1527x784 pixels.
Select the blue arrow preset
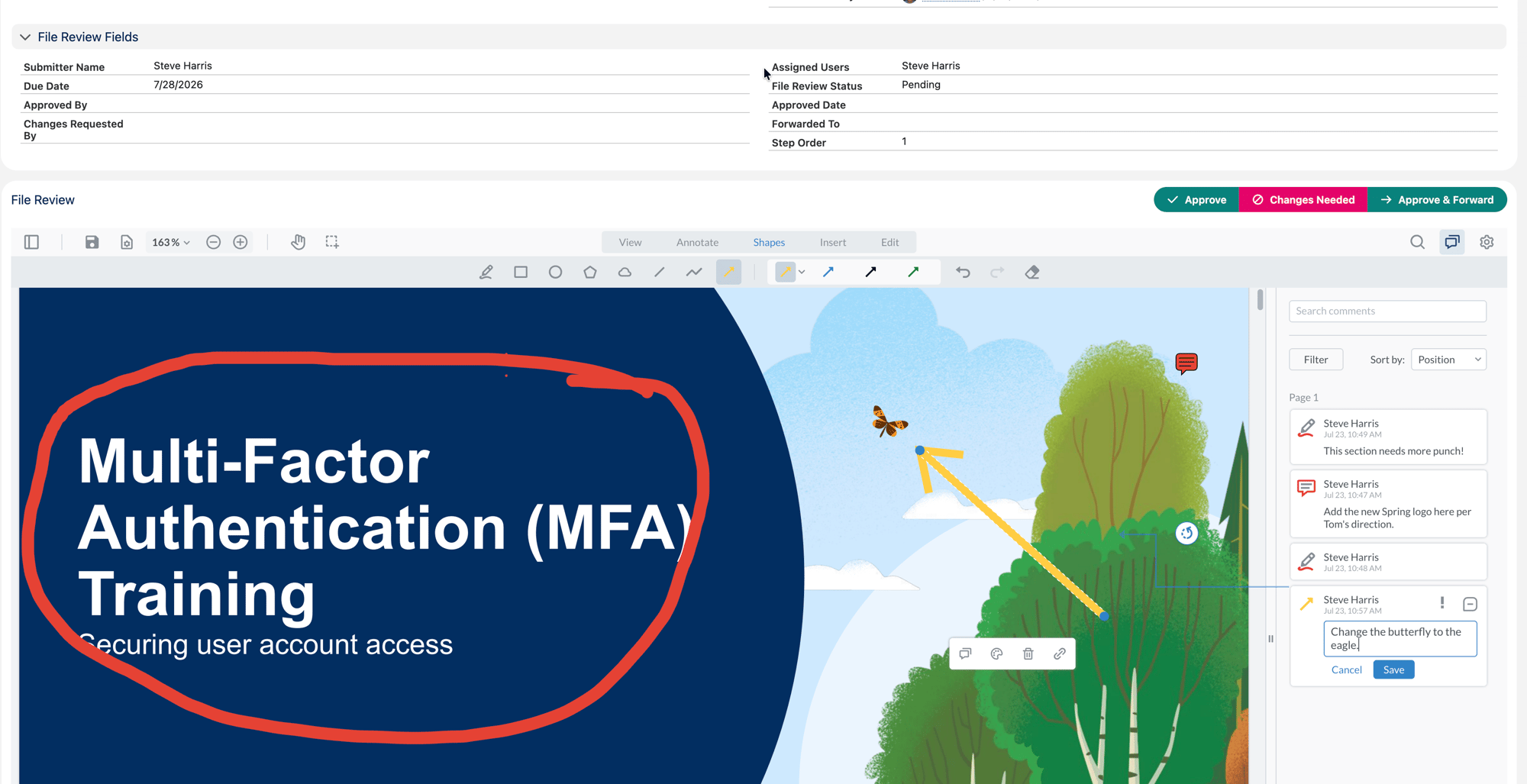[828, 272]
